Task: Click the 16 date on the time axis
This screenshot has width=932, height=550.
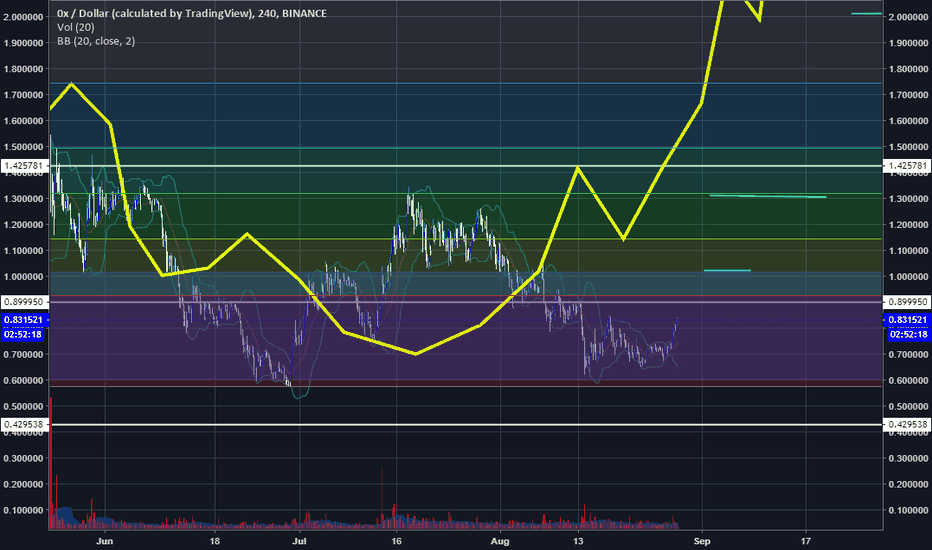Action: pos(396,541)
